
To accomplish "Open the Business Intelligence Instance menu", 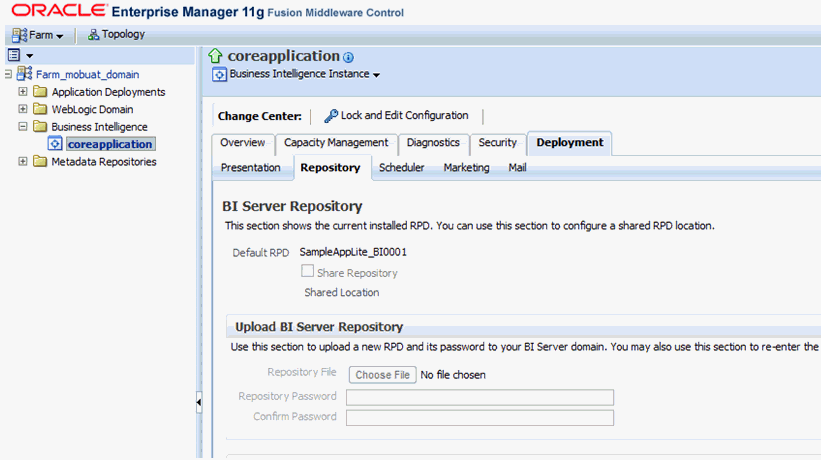I will (x=304, y=74).
